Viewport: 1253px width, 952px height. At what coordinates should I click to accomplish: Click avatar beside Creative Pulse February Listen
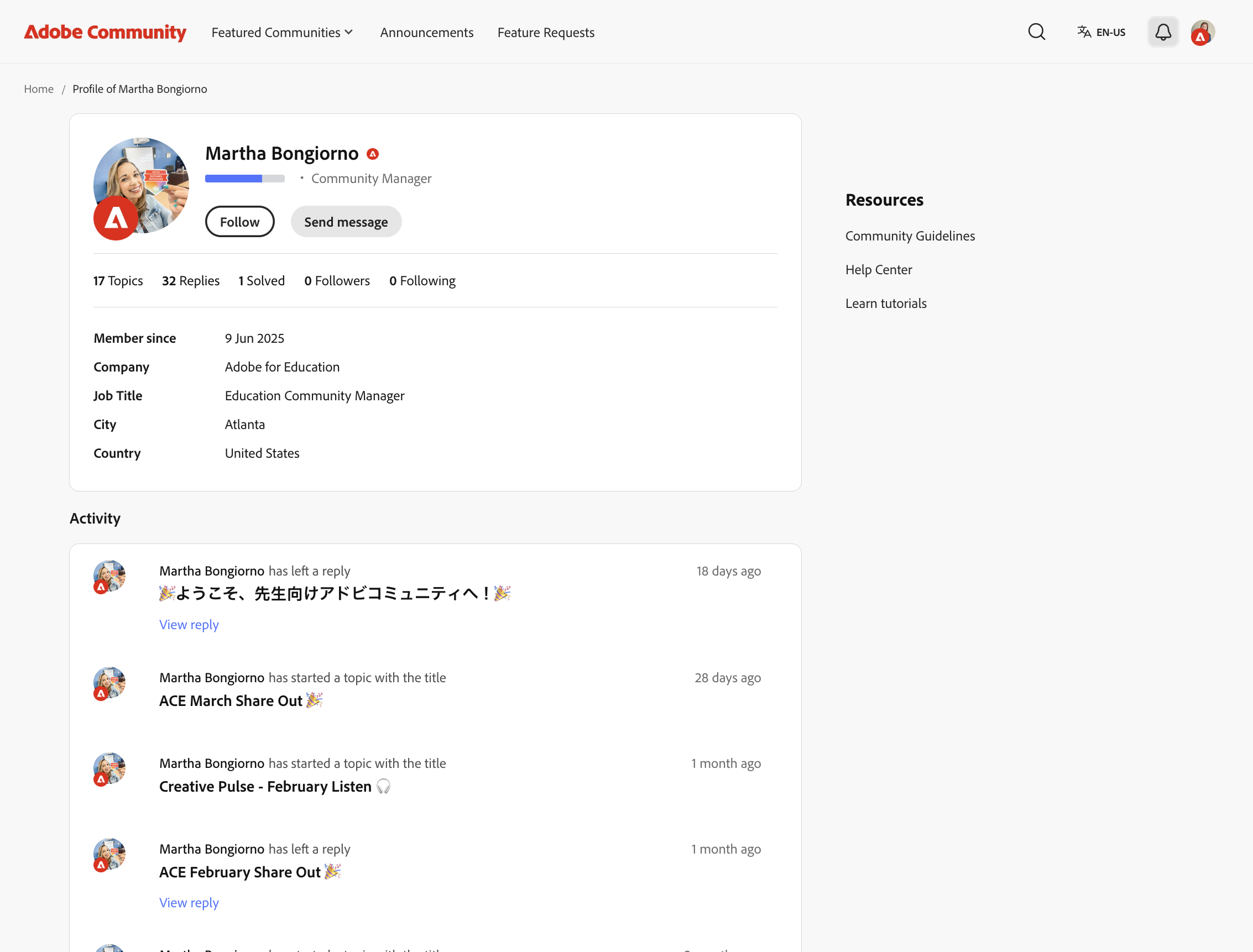[109, 769]
